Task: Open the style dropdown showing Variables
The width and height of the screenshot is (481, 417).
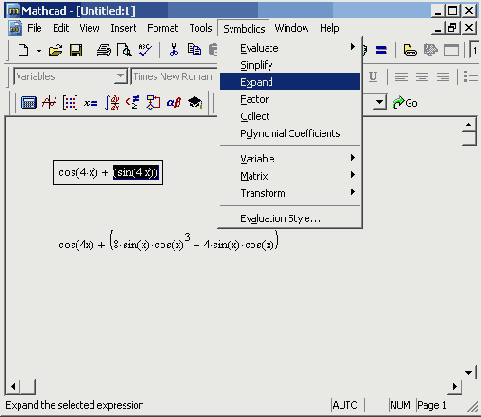Action: pyautogui.click(x=70, y=77)
